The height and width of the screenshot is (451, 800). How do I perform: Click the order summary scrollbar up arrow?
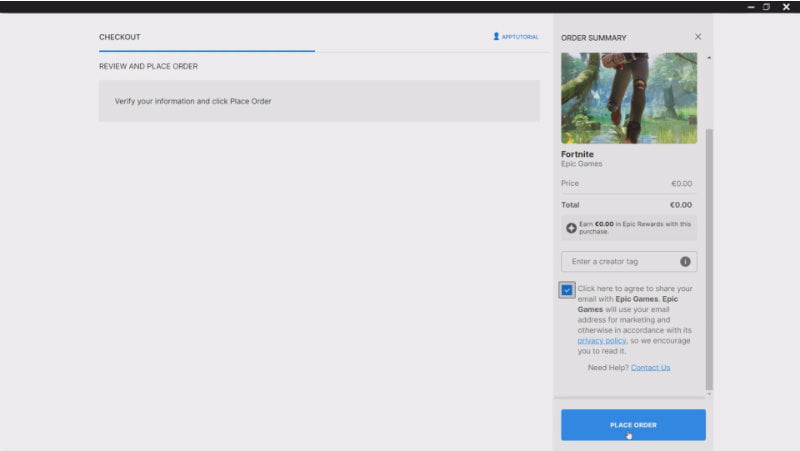[709, 58]
